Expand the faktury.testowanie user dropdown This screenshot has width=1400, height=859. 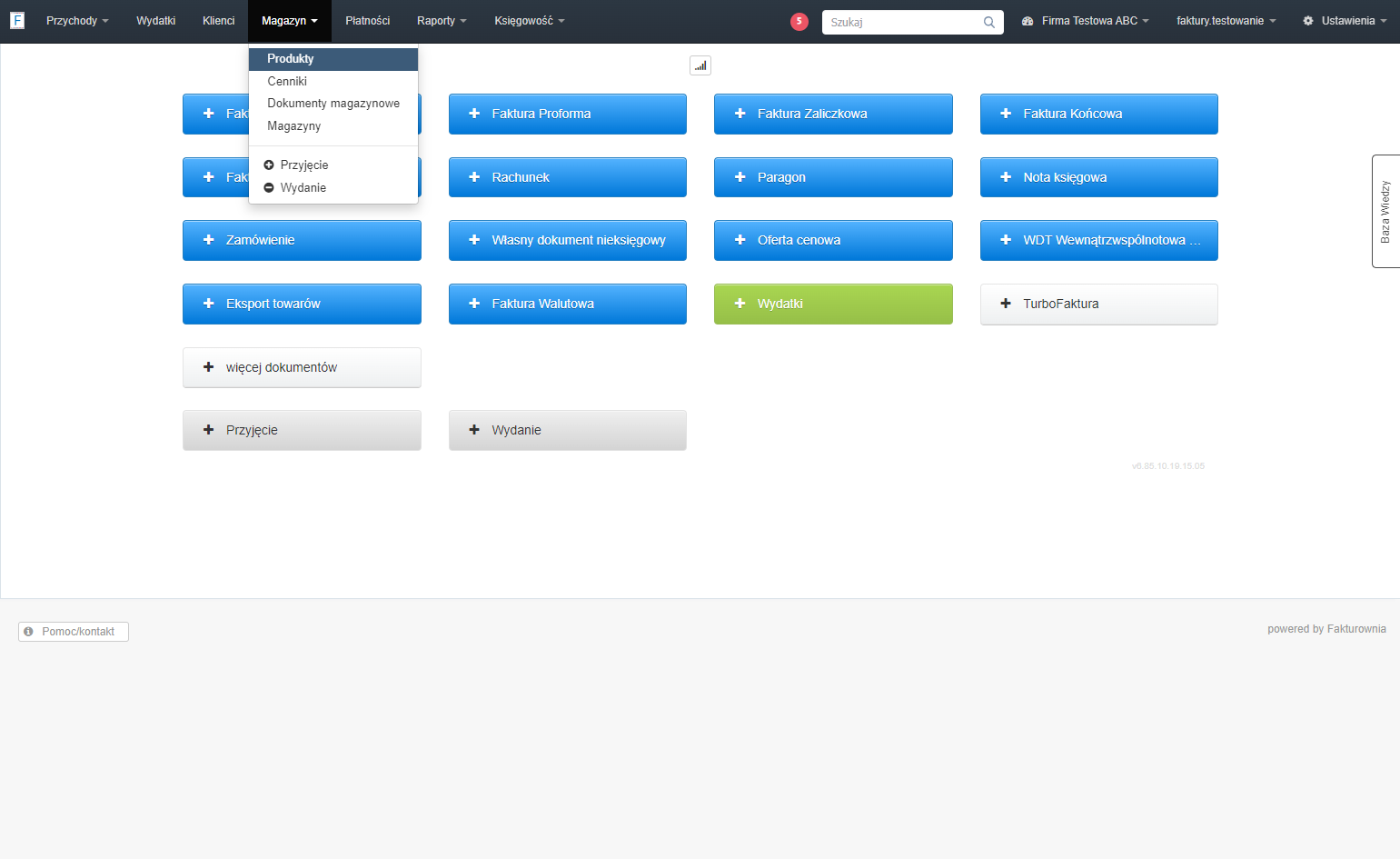point(1226,21)
